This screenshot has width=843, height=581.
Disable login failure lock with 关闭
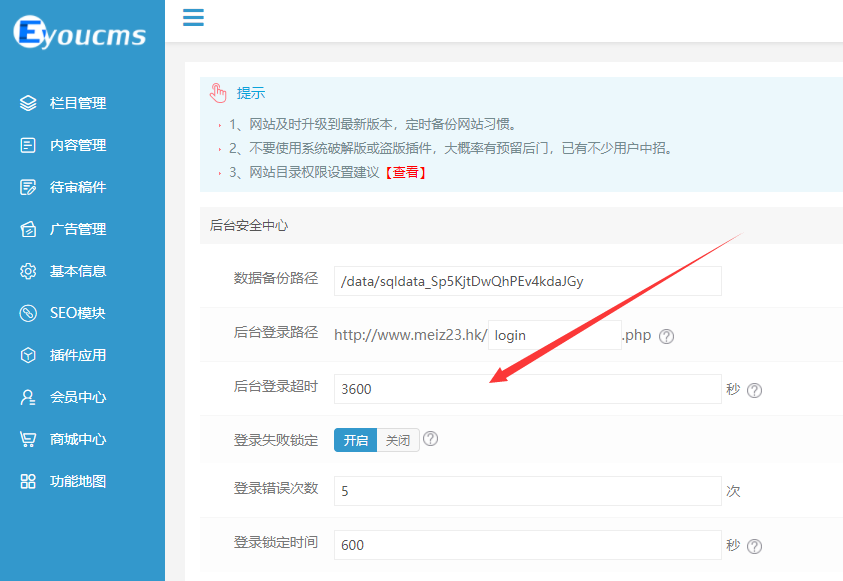coord(398,440)
